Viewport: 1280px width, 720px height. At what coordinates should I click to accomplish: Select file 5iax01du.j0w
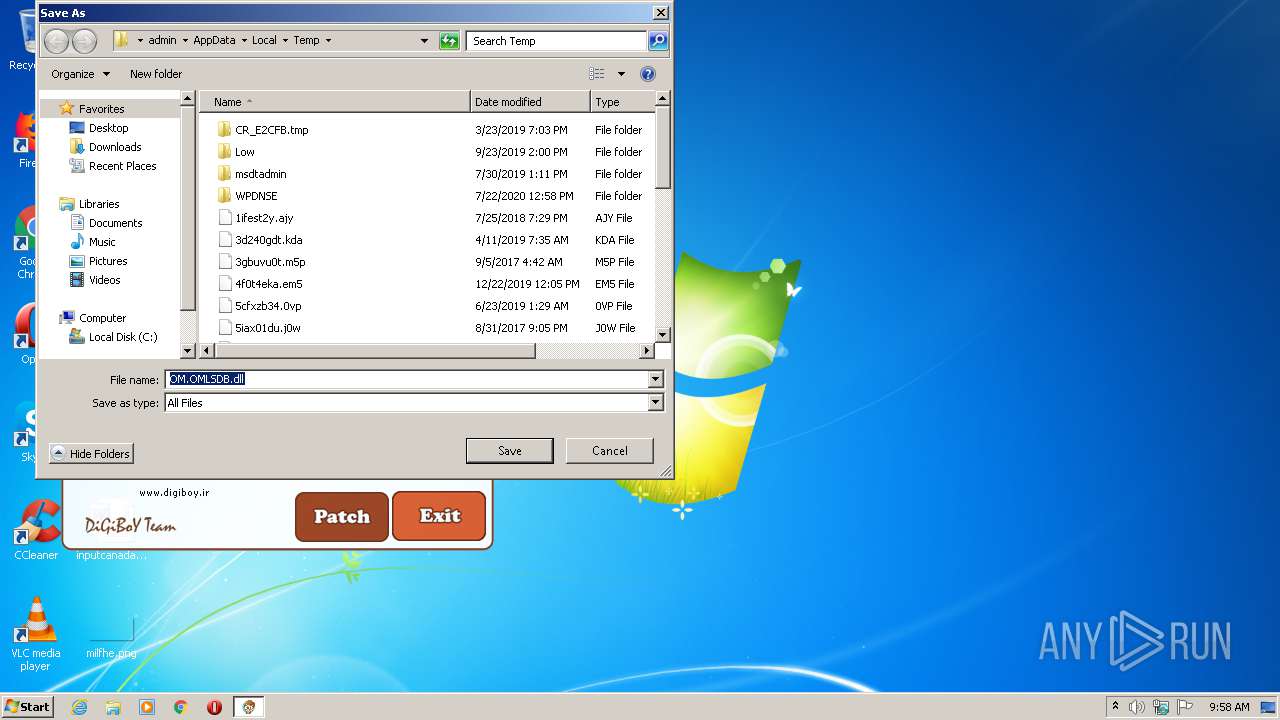[x=267, y=328]
